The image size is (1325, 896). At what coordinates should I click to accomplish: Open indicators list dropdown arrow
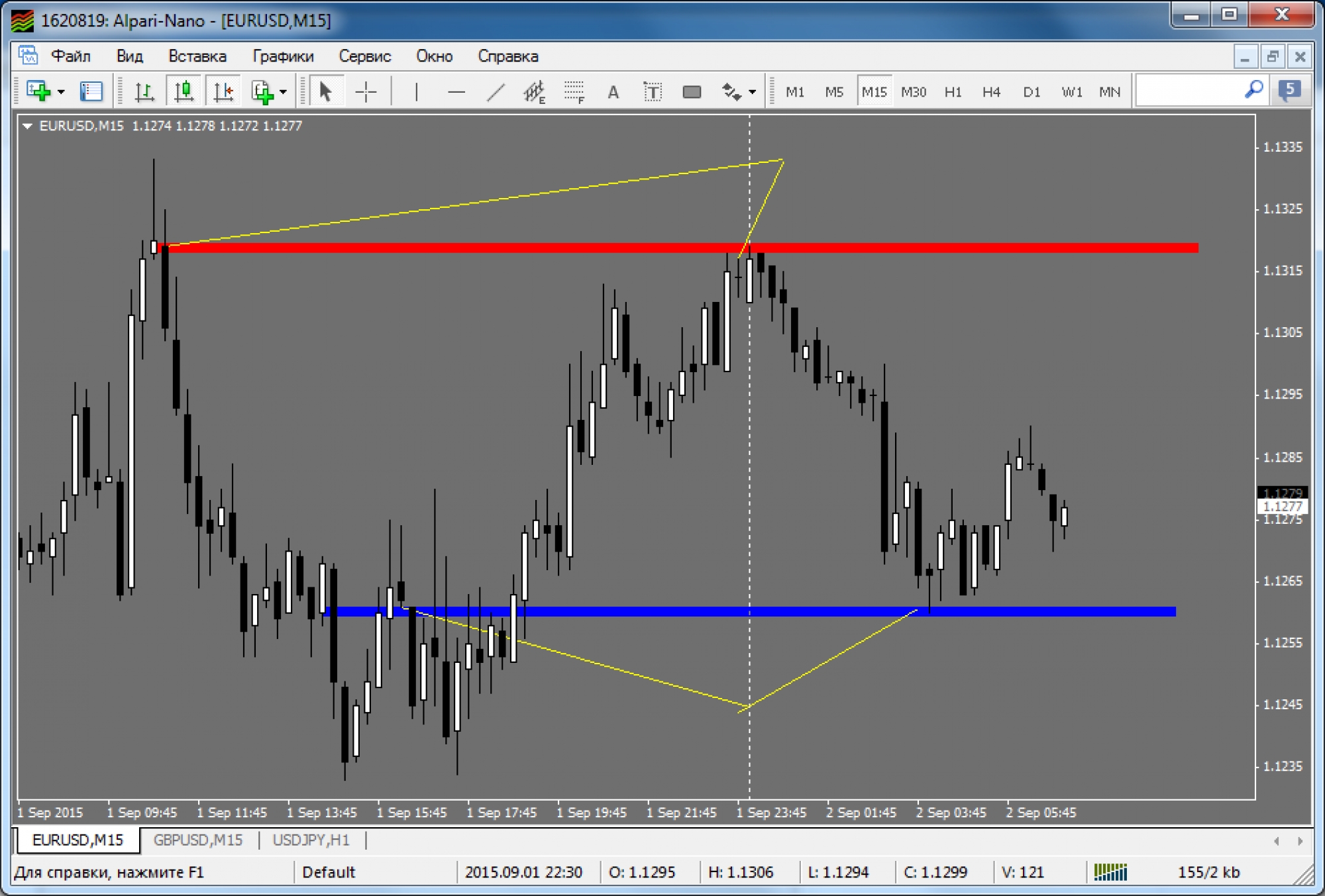pos(283,91)
